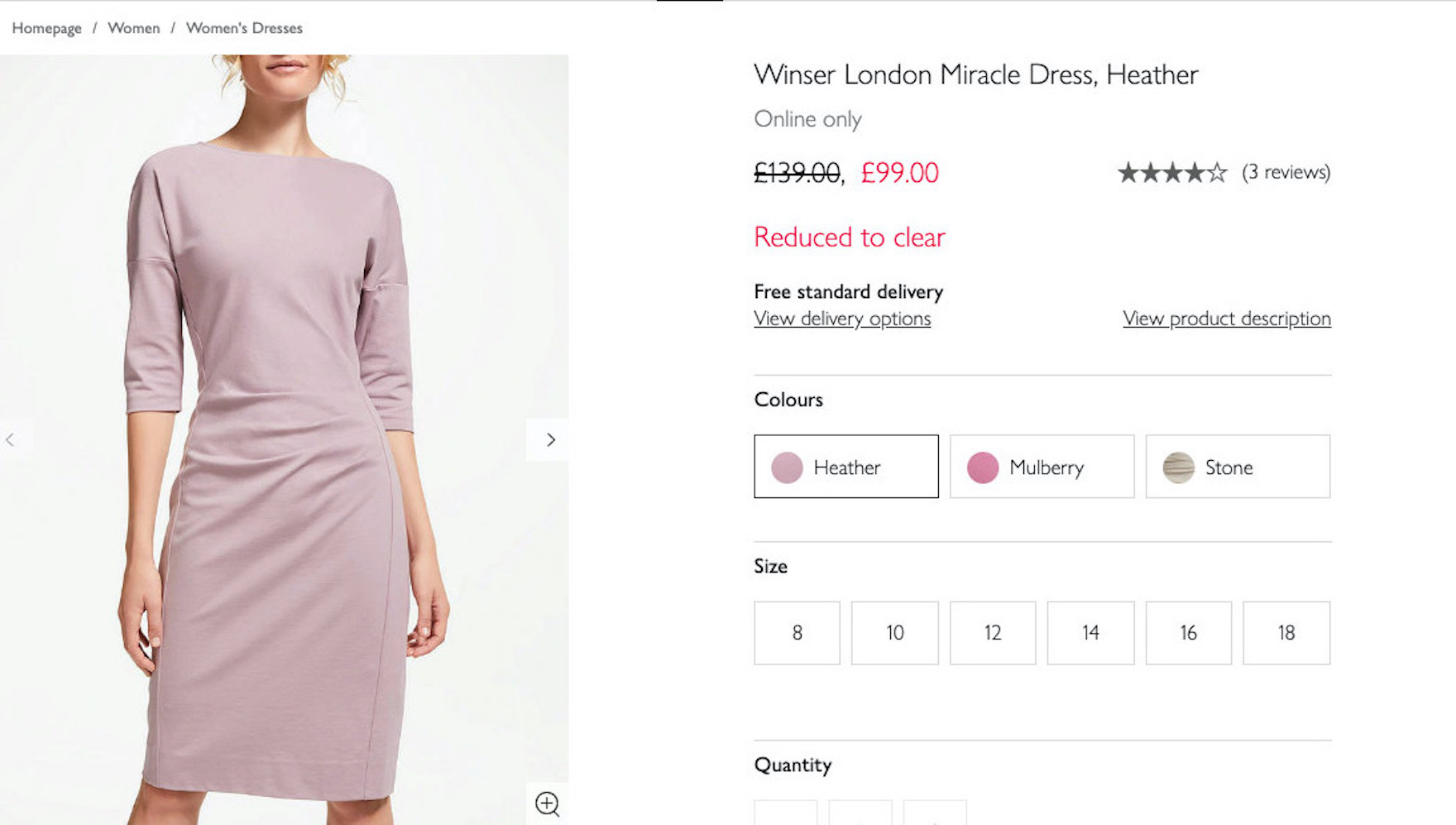Click View delivery options link
The width and height of the screenshot is (1456, 825).
[841, 319]
